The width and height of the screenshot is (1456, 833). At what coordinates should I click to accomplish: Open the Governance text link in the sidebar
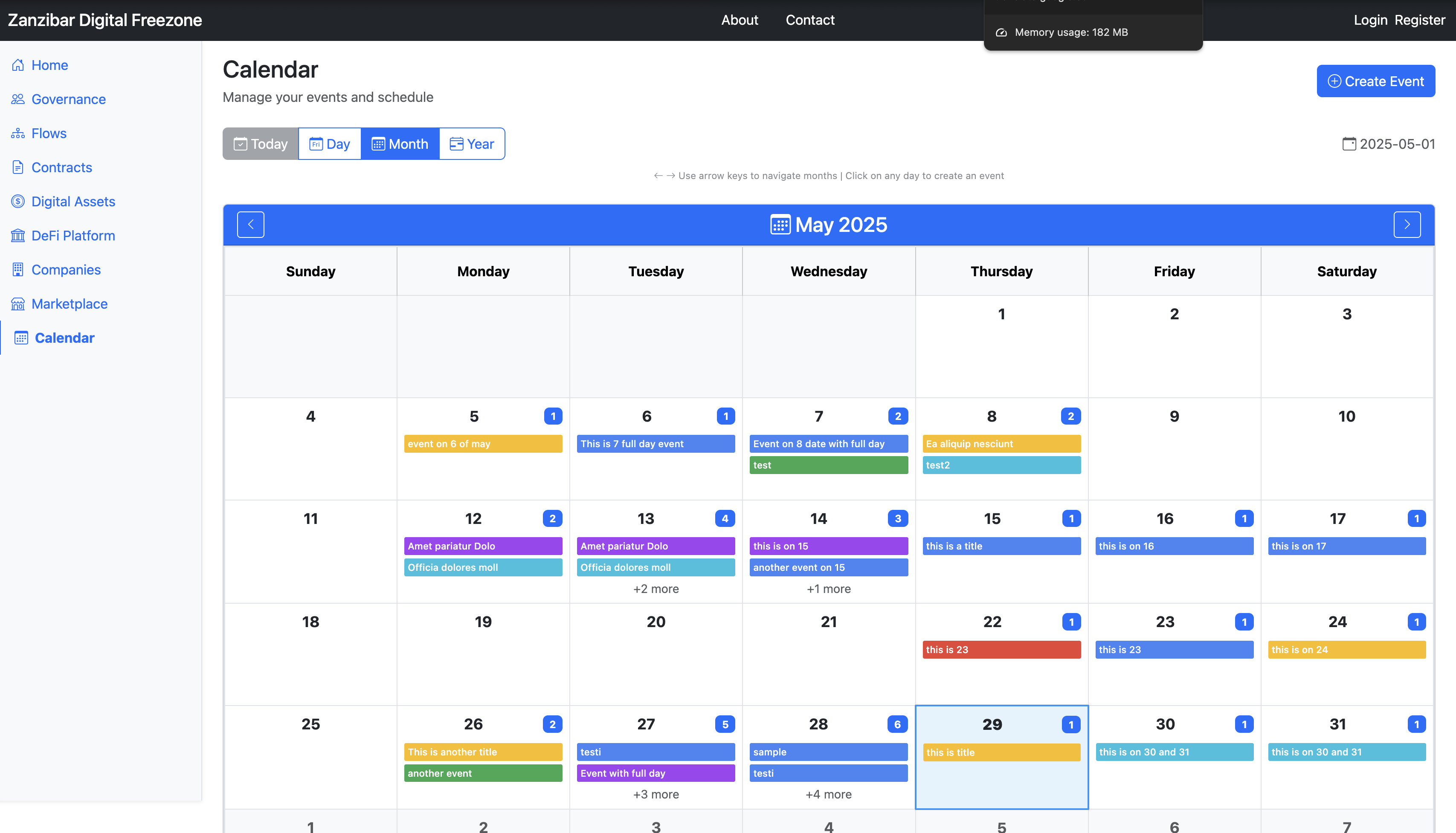(69, 99)
